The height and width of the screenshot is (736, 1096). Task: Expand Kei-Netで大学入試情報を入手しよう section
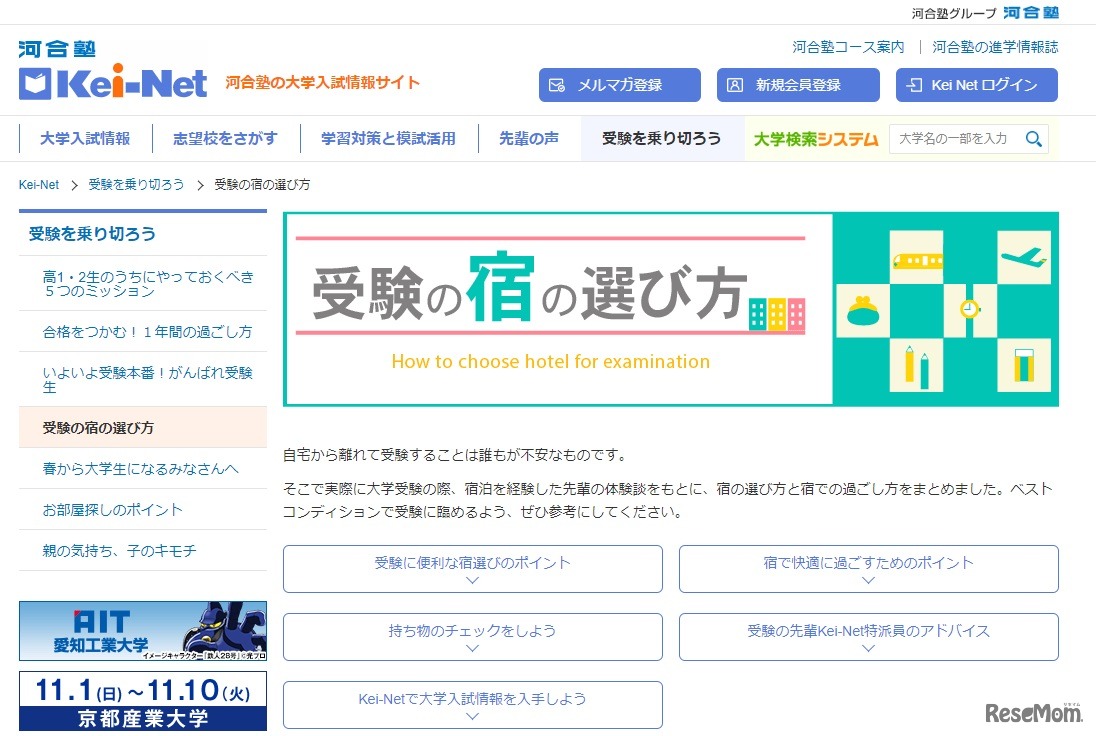pos(472,704)
